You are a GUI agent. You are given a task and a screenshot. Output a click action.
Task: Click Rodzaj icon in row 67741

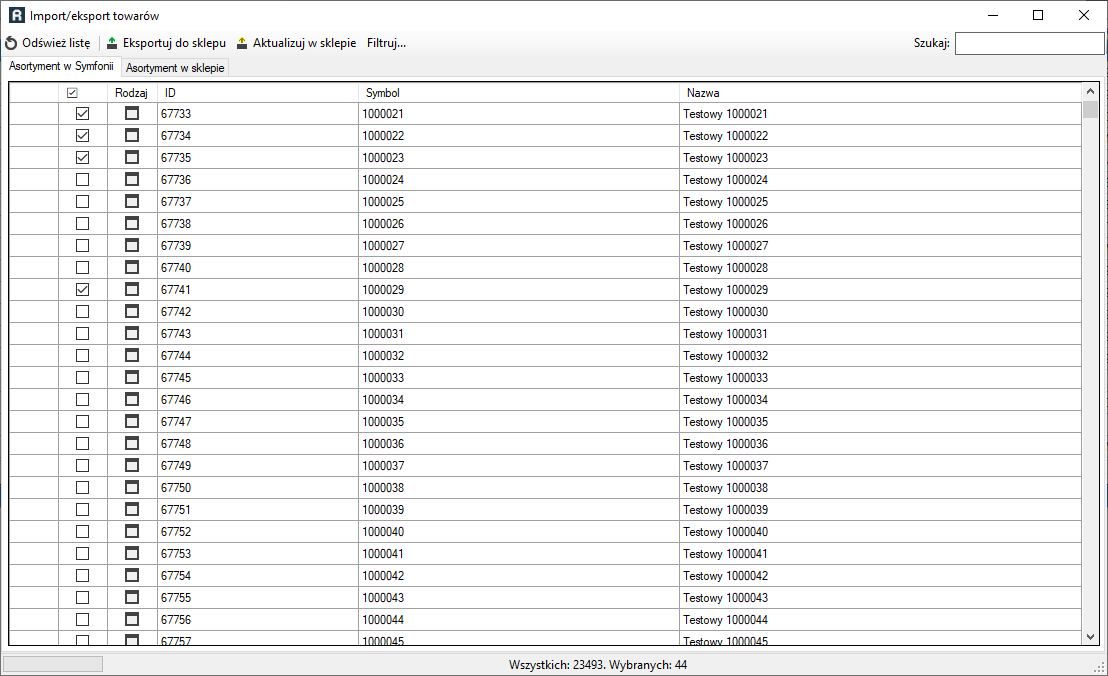(132, 289)
